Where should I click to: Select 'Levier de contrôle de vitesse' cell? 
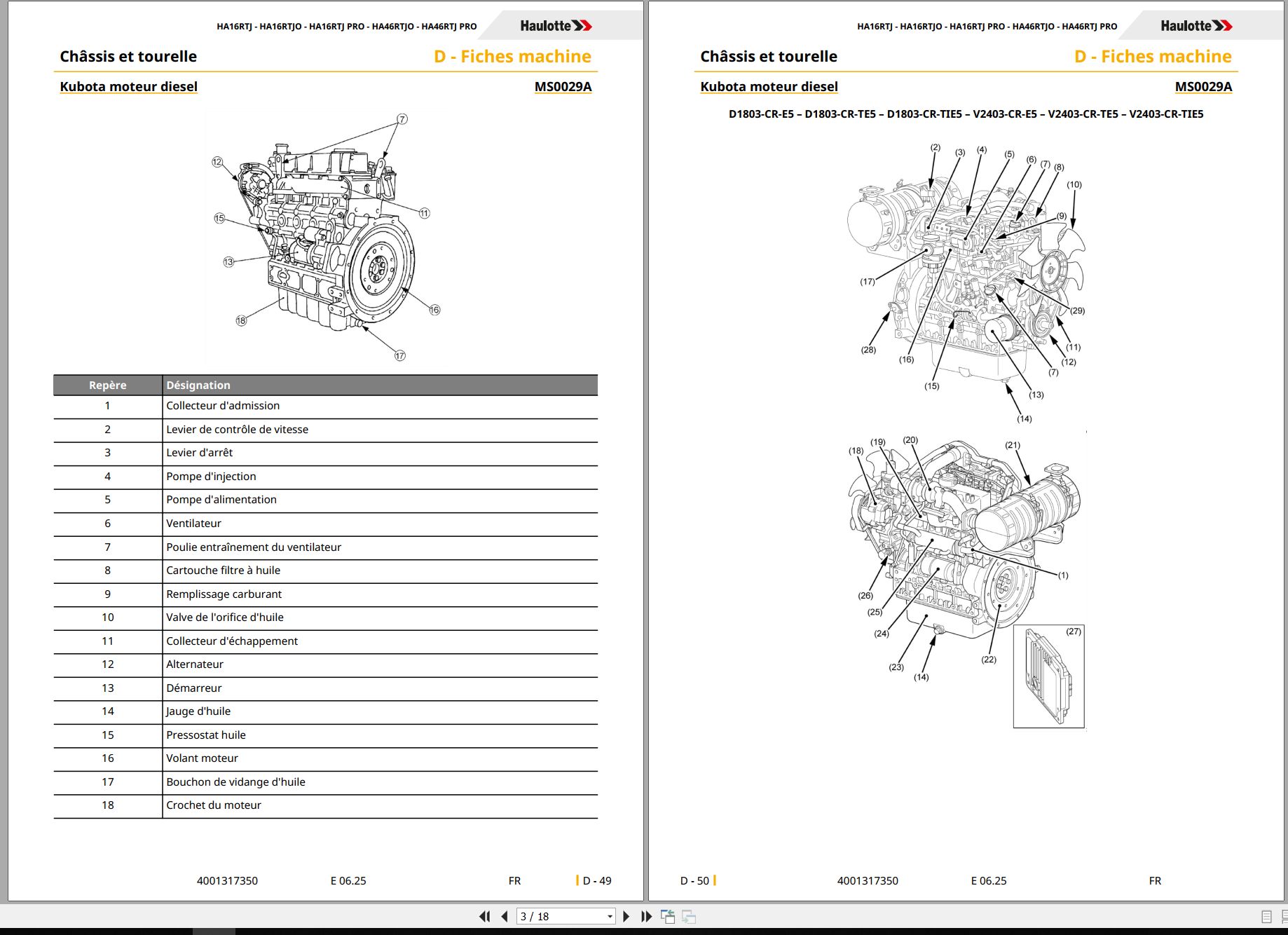380,429
